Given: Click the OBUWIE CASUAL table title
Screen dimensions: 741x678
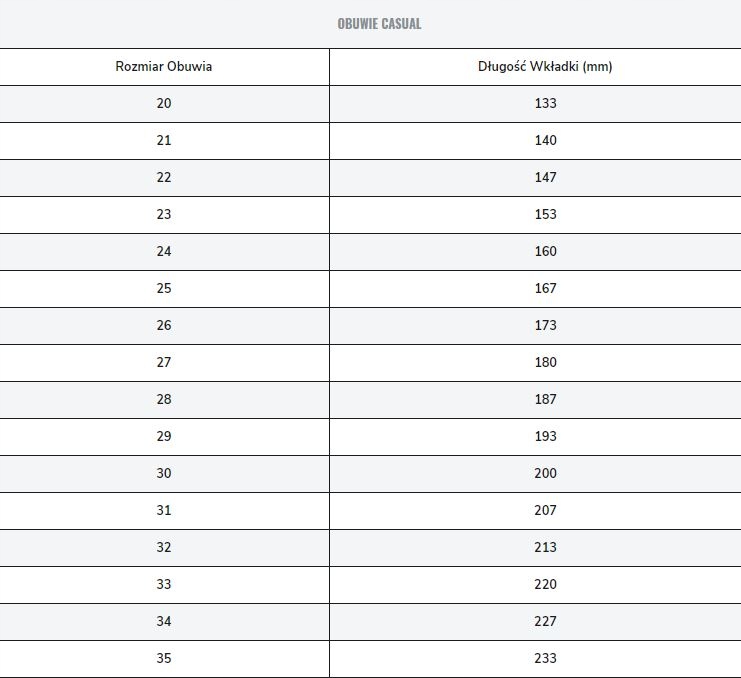Looking at the screenshot, I should click(x=379, y=23).
